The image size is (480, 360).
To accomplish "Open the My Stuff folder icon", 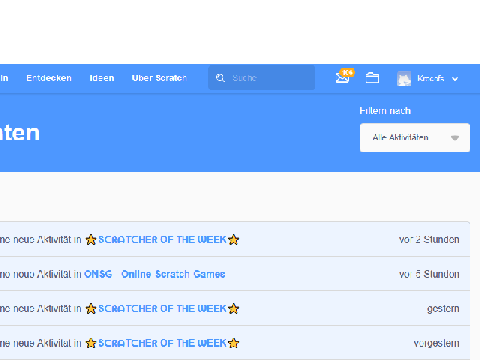I will click(372, 78).
